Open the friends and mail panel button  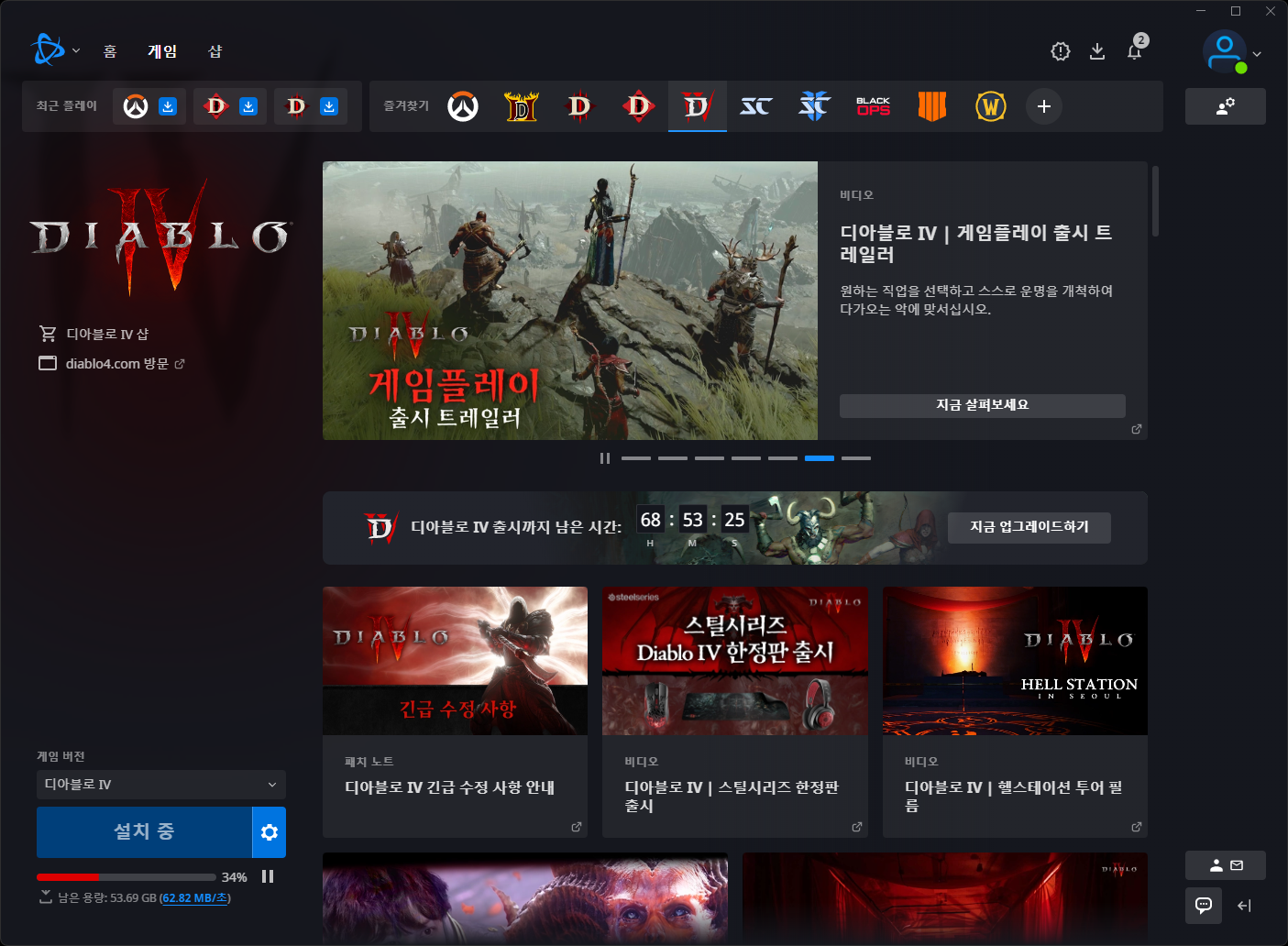coord(1226,865)
